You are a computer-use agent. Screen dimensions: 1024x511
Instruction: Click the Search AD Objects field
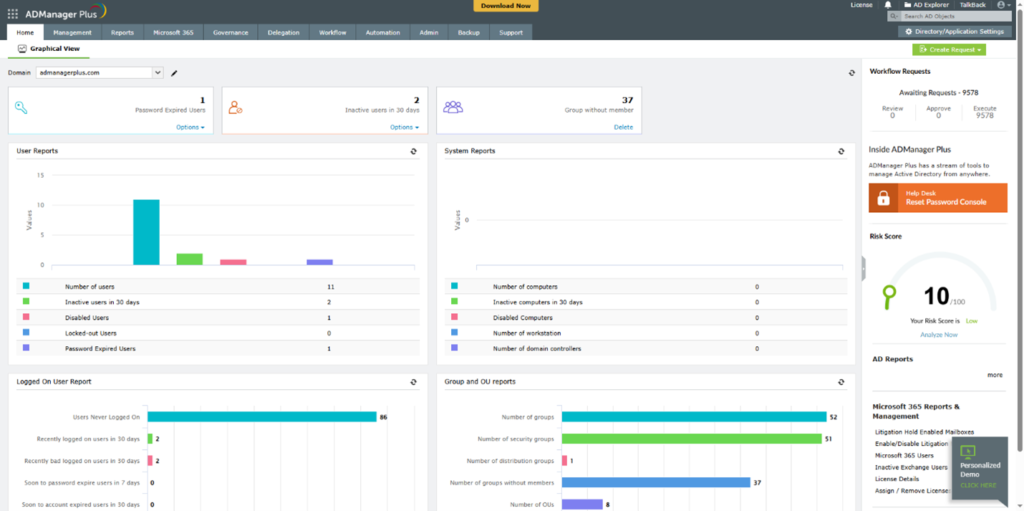[955, 17]
